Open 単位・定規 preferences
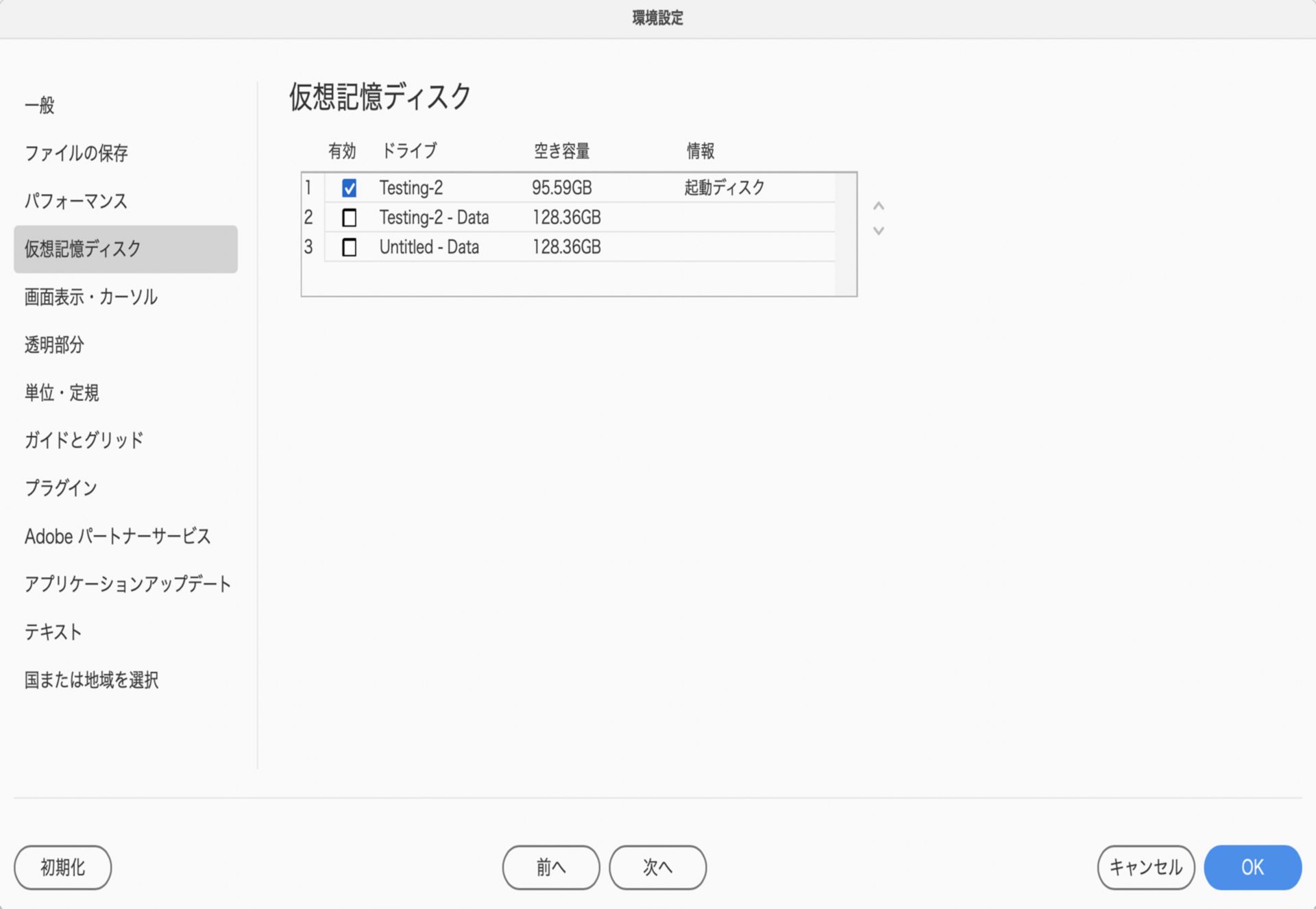 [62, 393]
